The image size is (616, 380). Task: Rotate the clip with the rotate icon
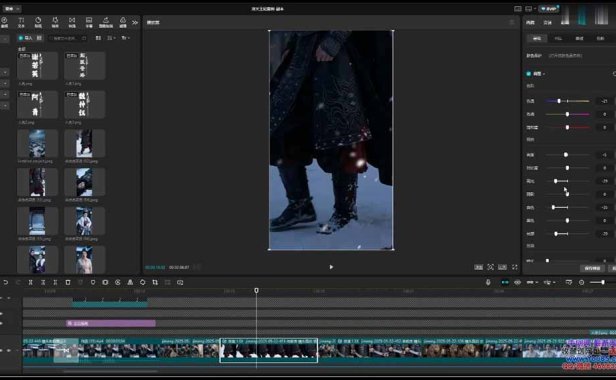click(143, 282)
